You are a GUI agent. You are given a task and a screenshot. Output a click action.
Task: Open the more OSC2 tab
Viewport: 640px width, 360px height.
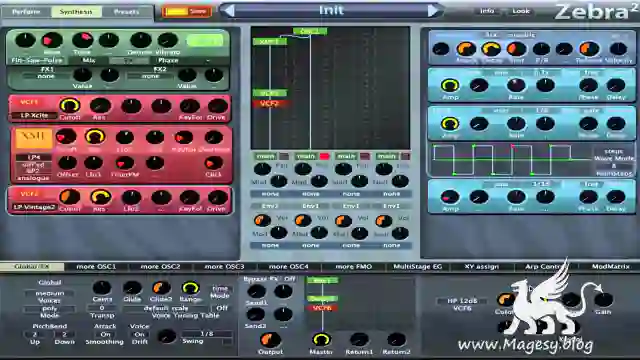pyautogui.click(x=160, y=267)
